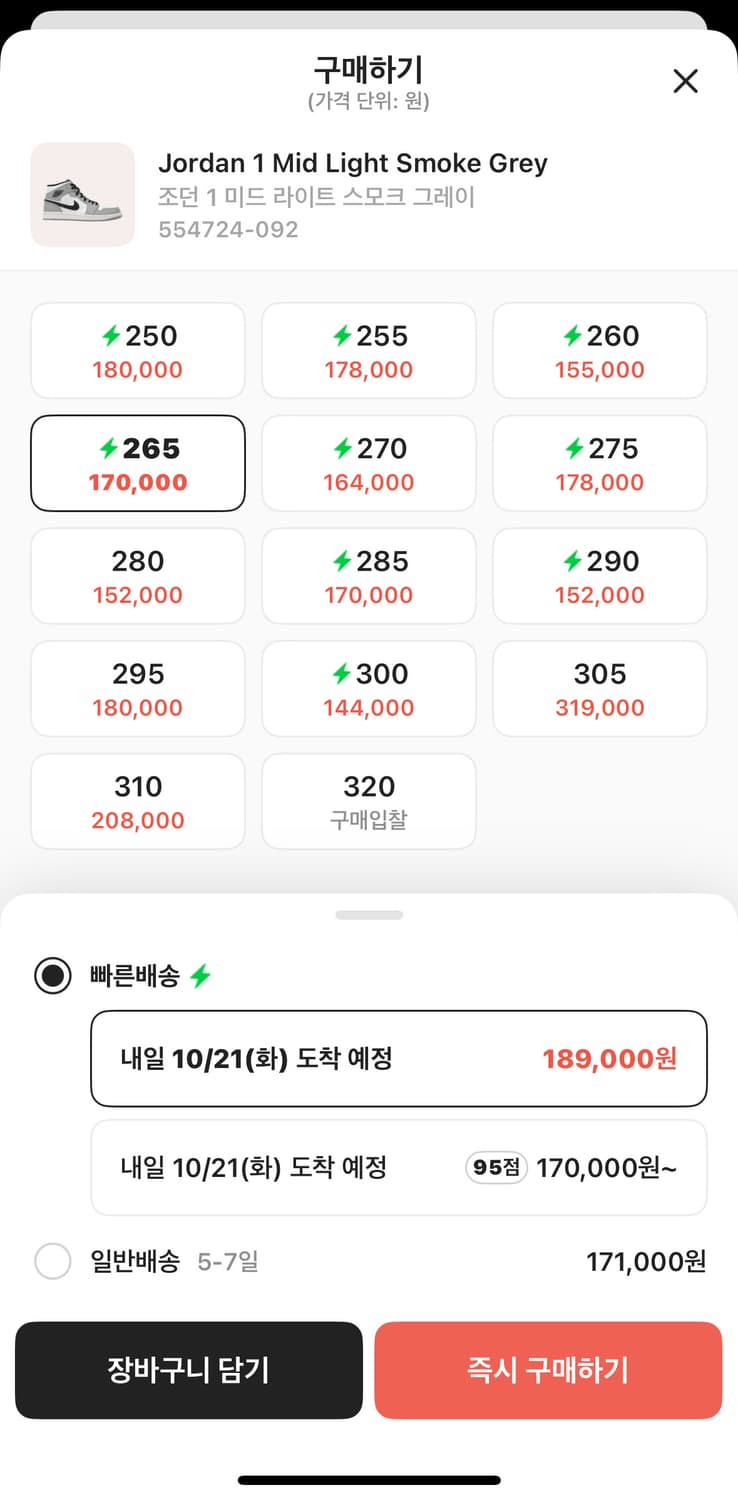Tap the Jordan 1 Mid shoe thumbnail
The width and height of the screenshot is (738, 1500).
pos(83,195)
